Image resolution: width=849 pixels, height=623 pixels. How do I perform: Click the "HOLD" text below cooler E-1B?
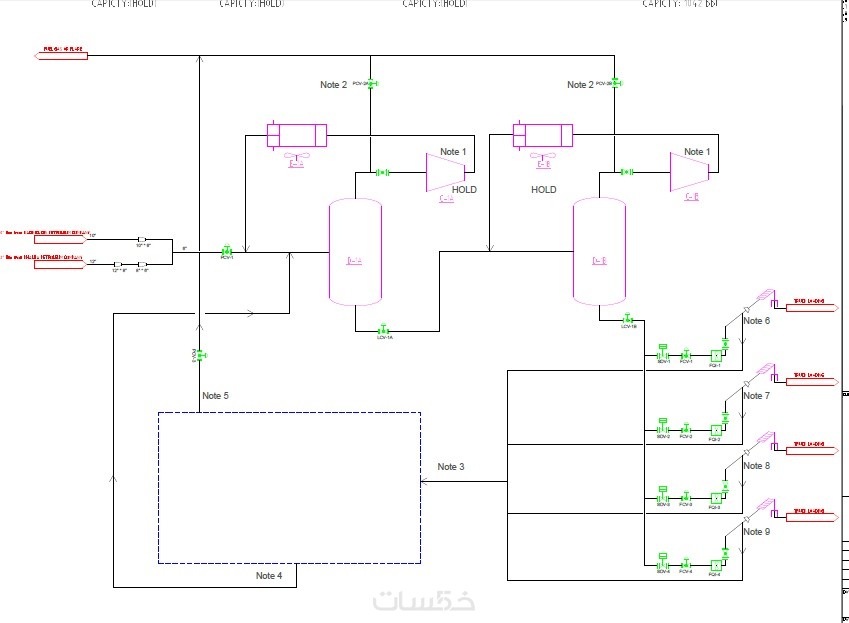coord(544,190)
